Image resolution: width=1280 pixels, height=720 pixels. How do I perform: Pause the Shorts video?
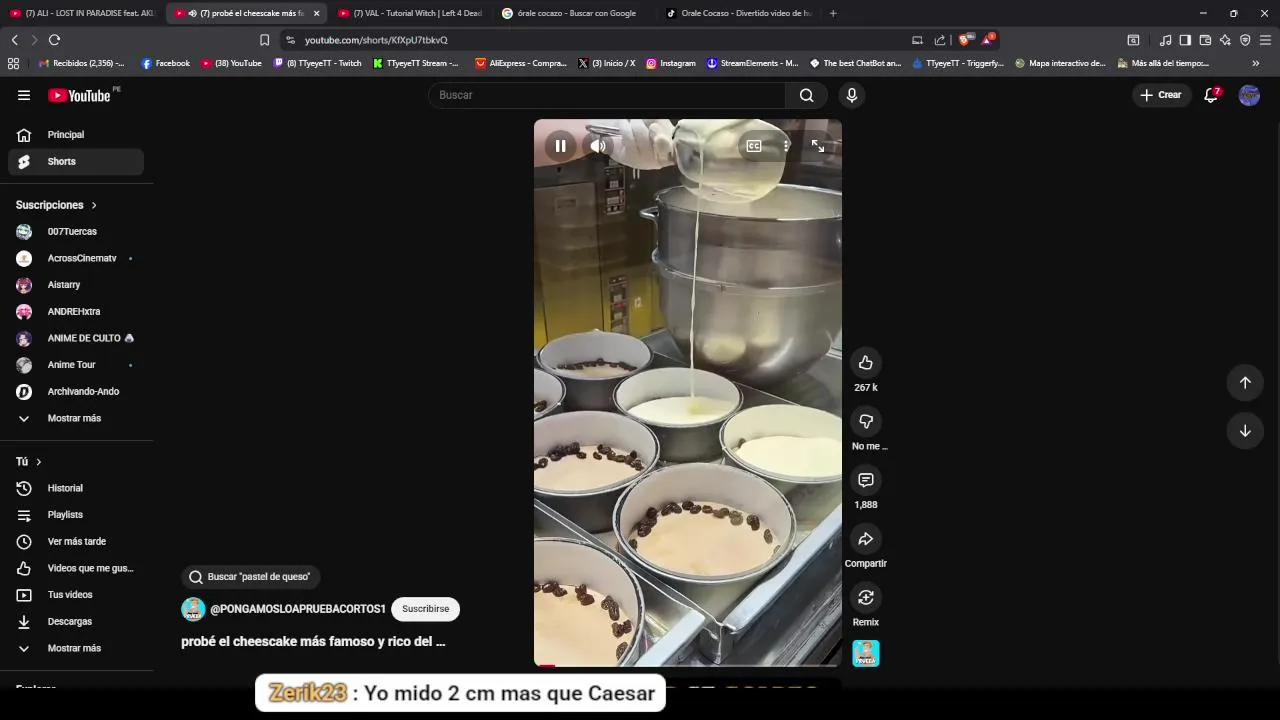(x=560, y=146)
